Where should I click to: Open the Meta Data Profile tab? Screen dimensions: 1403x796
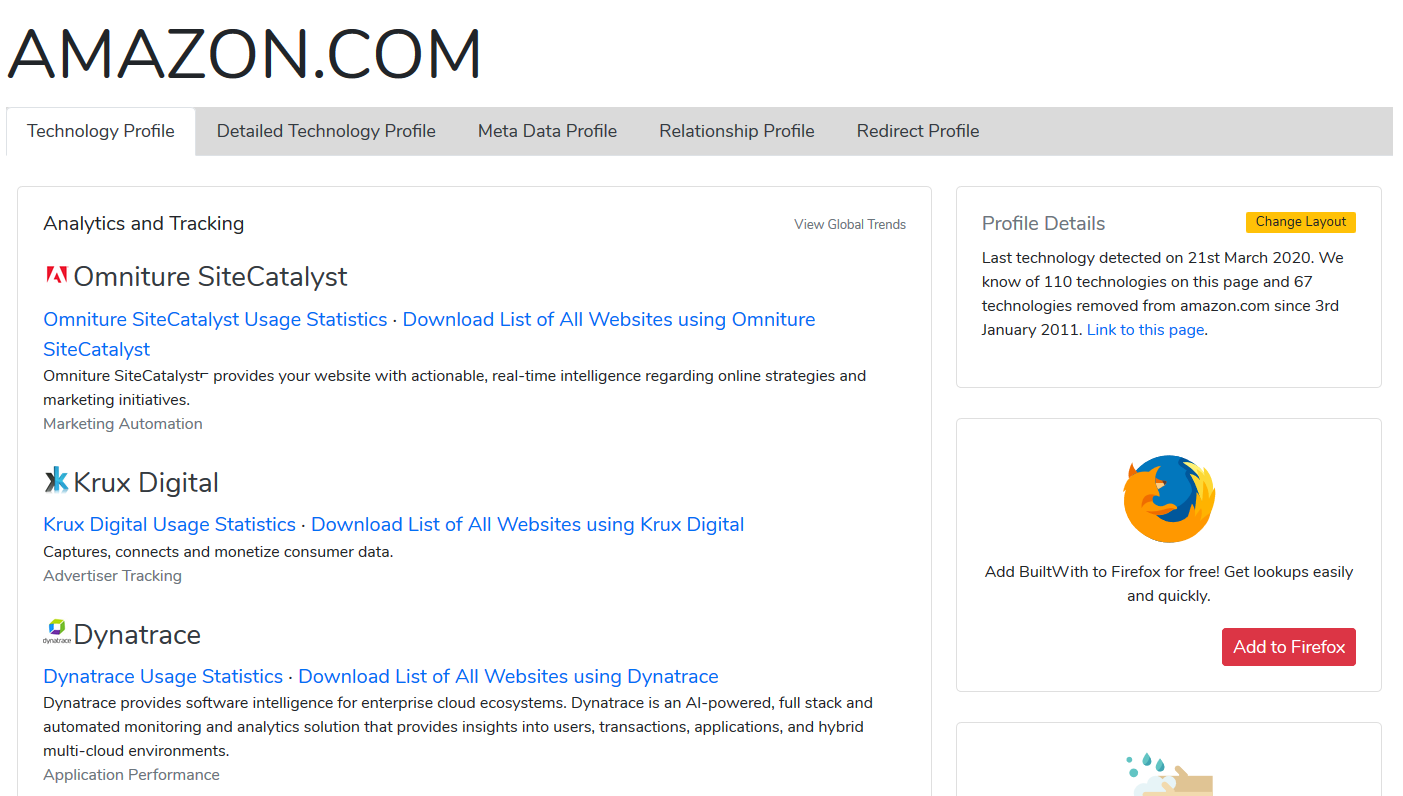tap(547, 131)
